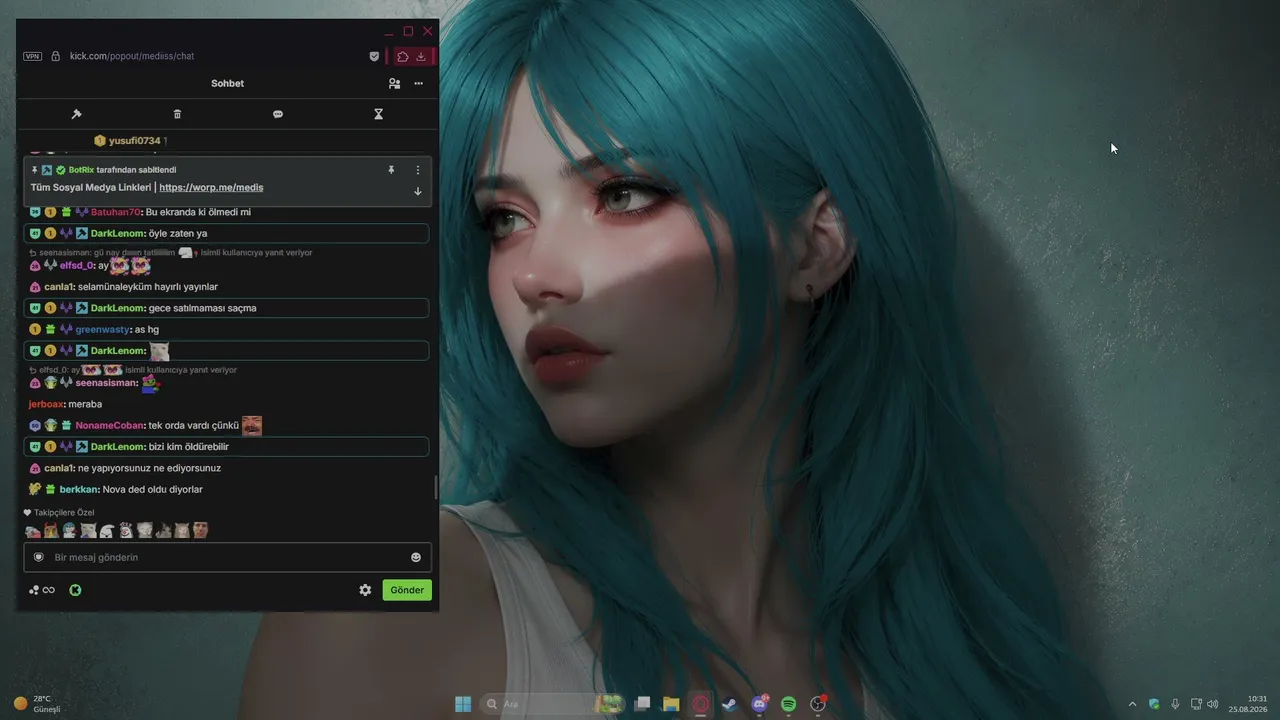Click the 'Sohbet' chat header title
The image size is (1280, 720).
pyautogui.click(x=227, y=84)
